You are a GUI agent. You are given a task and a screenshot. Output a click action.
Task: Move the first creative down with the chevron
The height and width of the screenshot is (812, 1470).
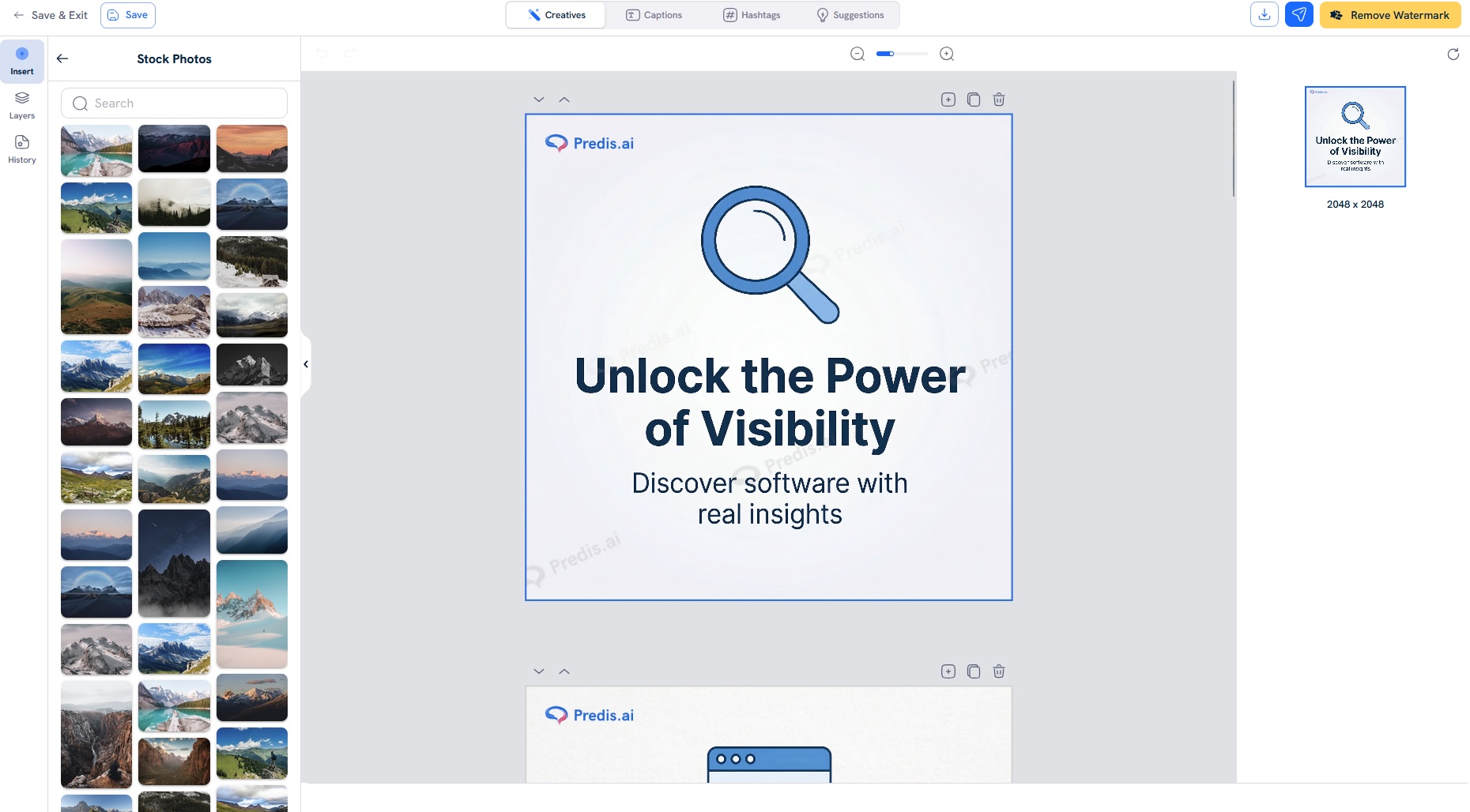pos(539,99)
